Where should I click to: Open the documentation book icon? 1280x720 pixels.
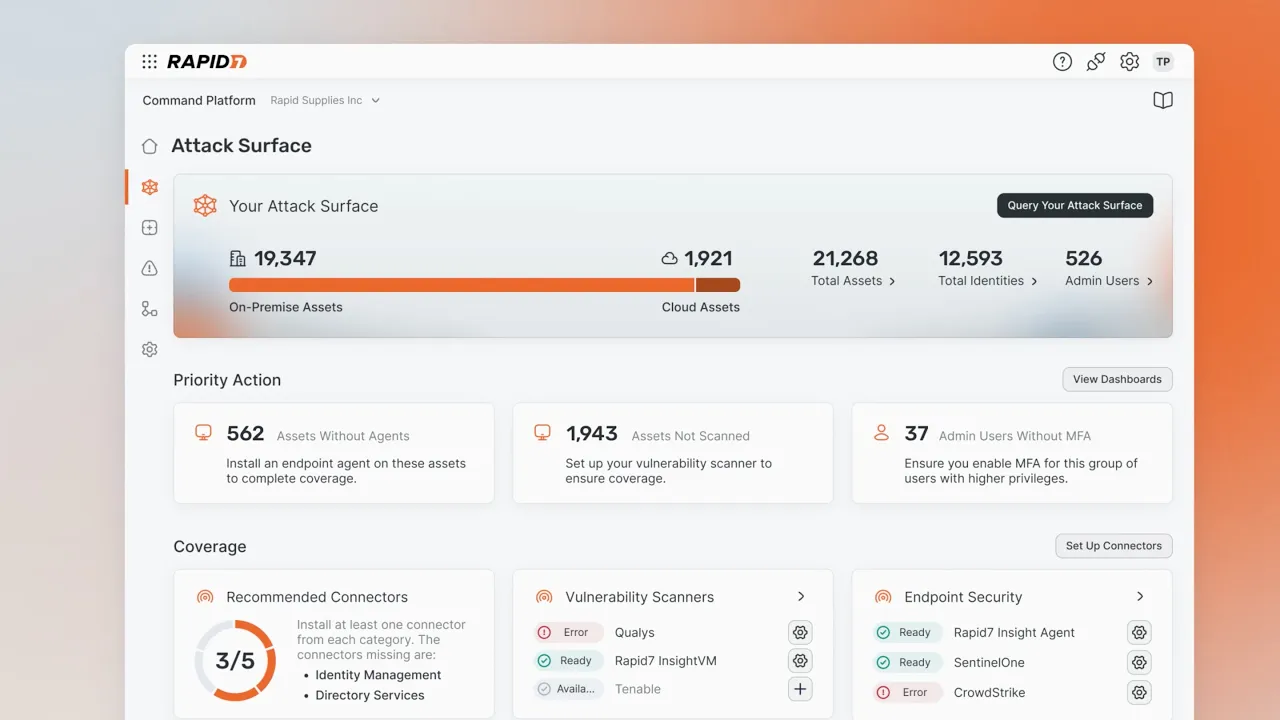[1162, 100]
